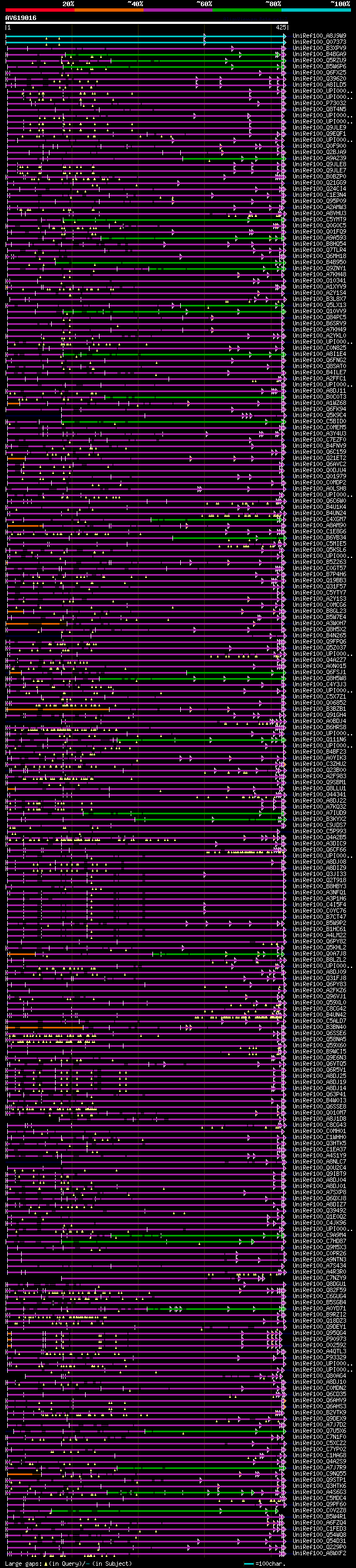Select the UniRef100_A2AMW3 hit
The image size is (356, 1568).
point(319,207)
